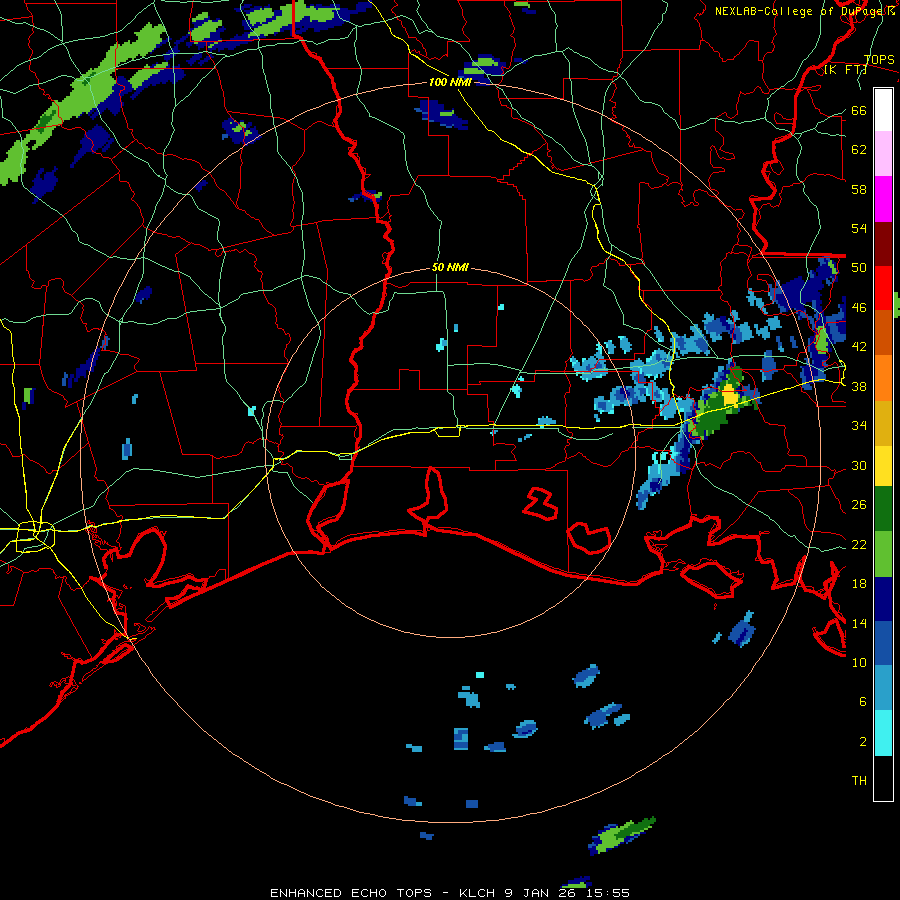Click the TOPS legend title

click(879, 59)
